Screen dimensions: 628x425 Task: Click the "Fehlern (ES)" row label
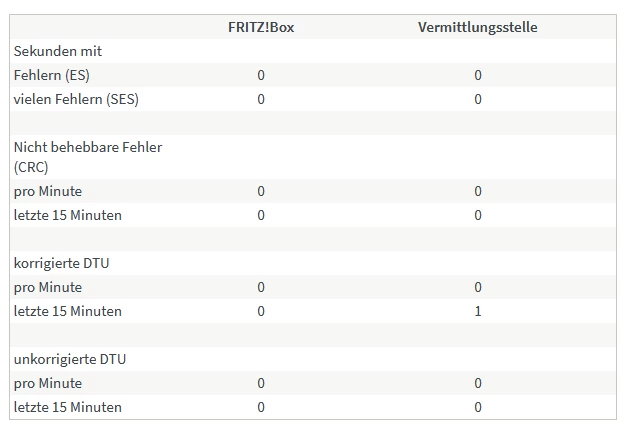(x=58, y=75)
